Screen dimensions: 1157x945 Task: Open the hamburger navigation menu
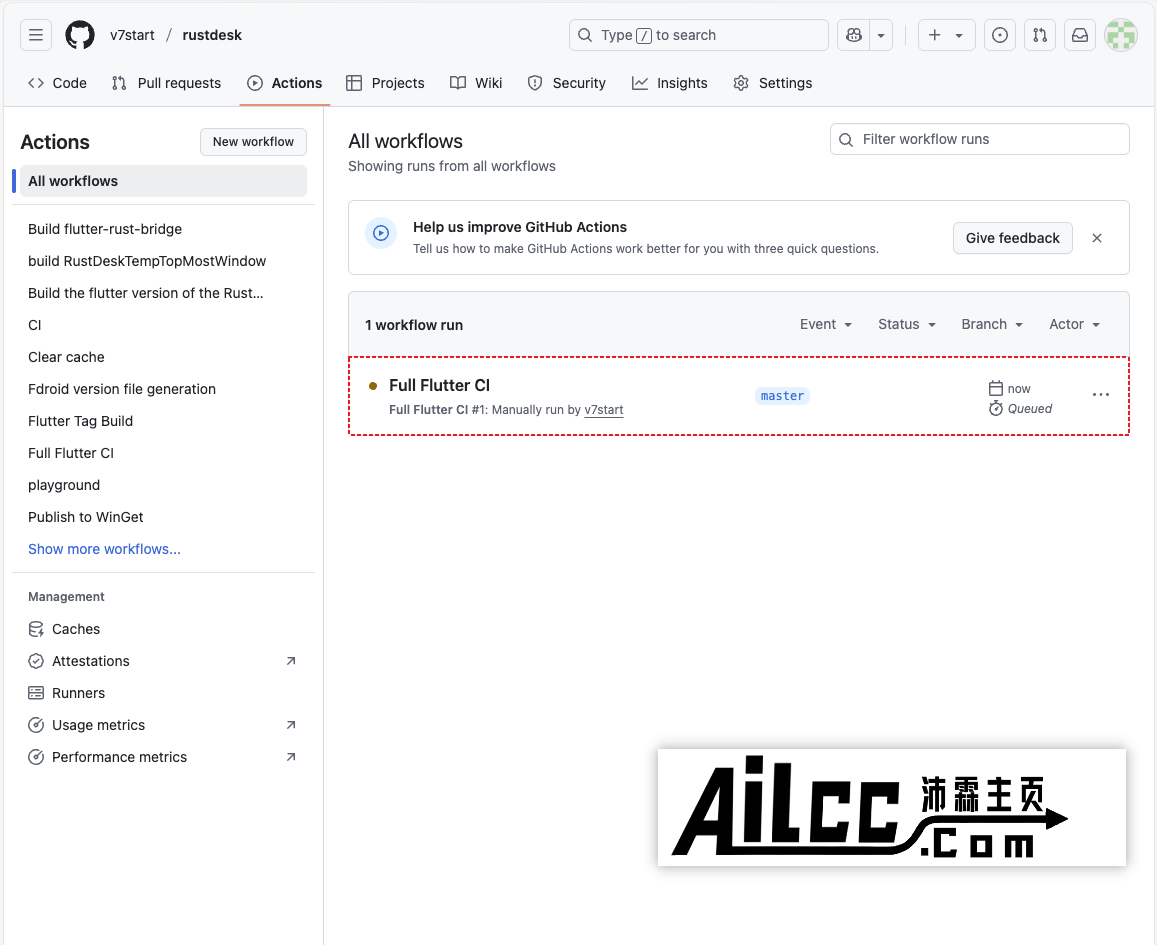click(35, 35)
